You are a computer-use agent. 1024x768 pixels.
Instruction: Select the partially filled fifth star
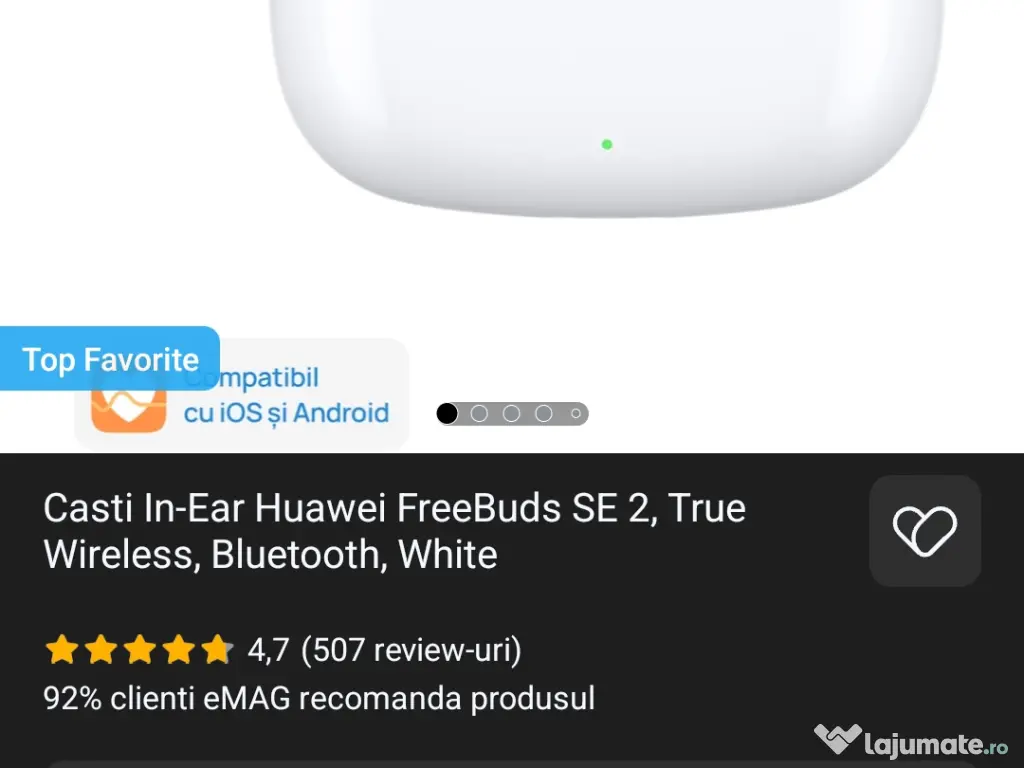point(216,649)
